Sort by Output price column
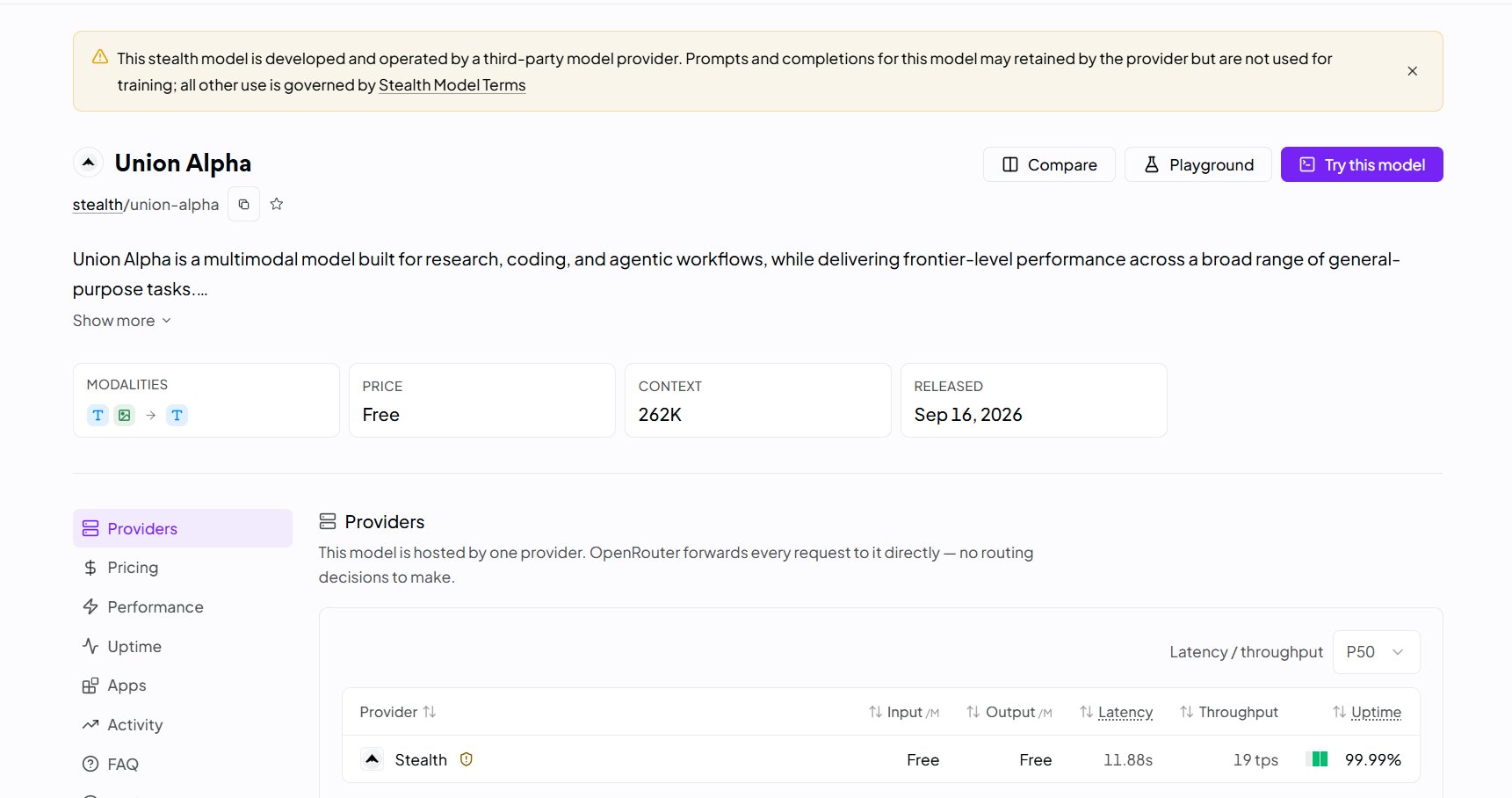The image size is (1512, 798). 1009,712
